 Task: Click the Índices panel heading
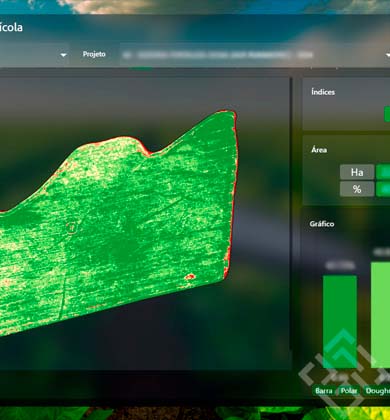323,92
